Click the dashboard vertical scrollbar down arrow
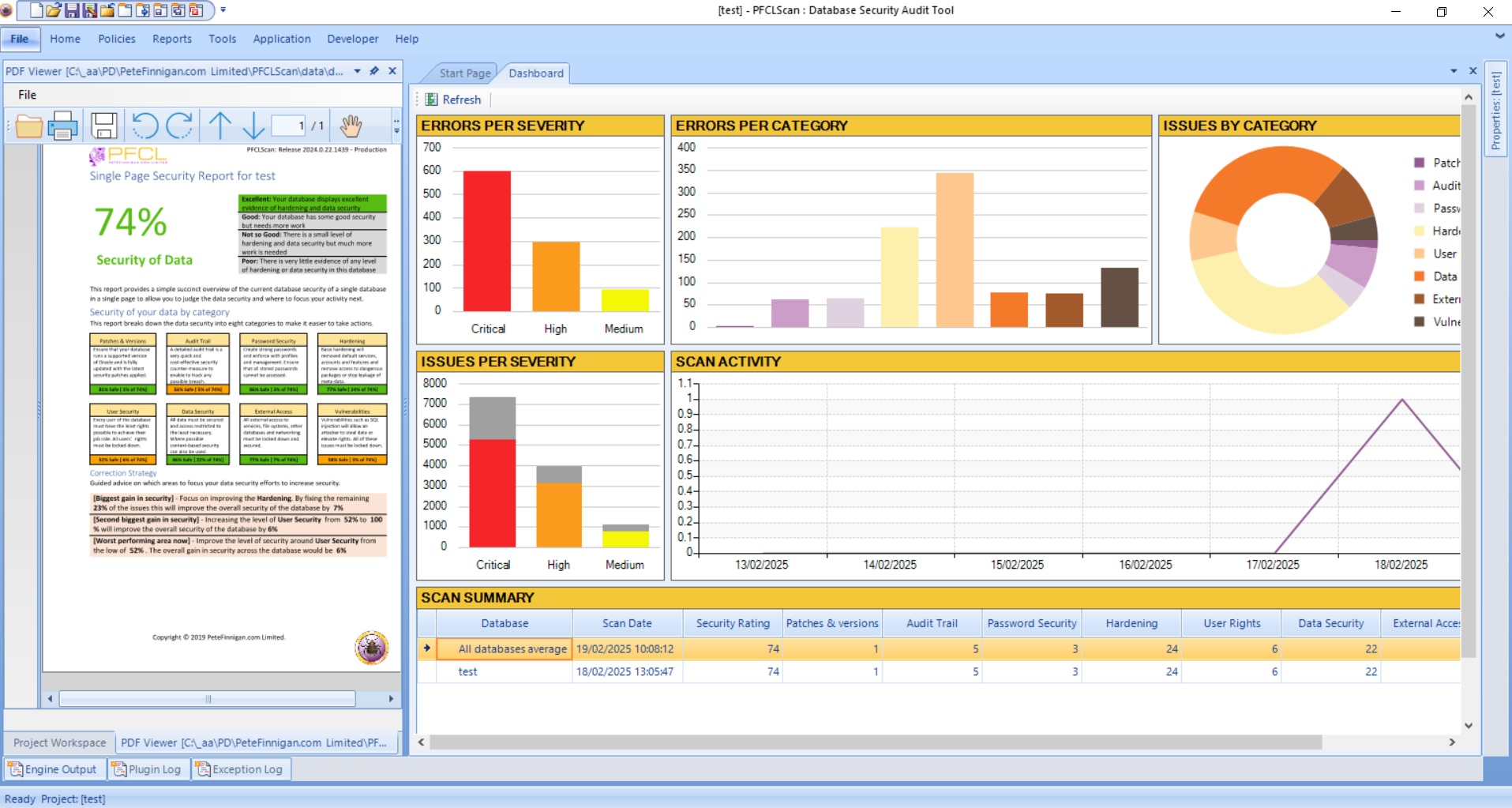Screen dimensions: 1512x808 (x=1469, y=725)
